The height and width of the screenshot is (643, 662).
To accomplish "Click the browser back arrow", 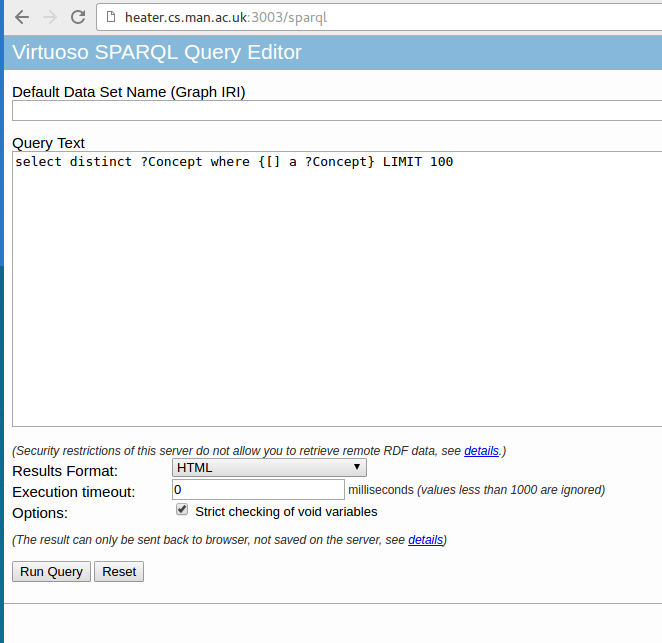I will pos(22,17).
